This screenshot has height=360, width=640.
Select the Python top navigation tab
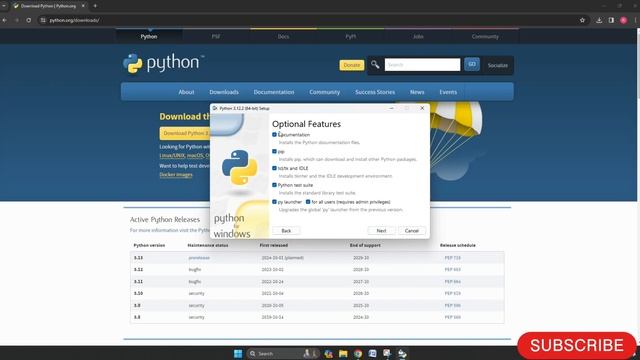click(x=149, y=36)
